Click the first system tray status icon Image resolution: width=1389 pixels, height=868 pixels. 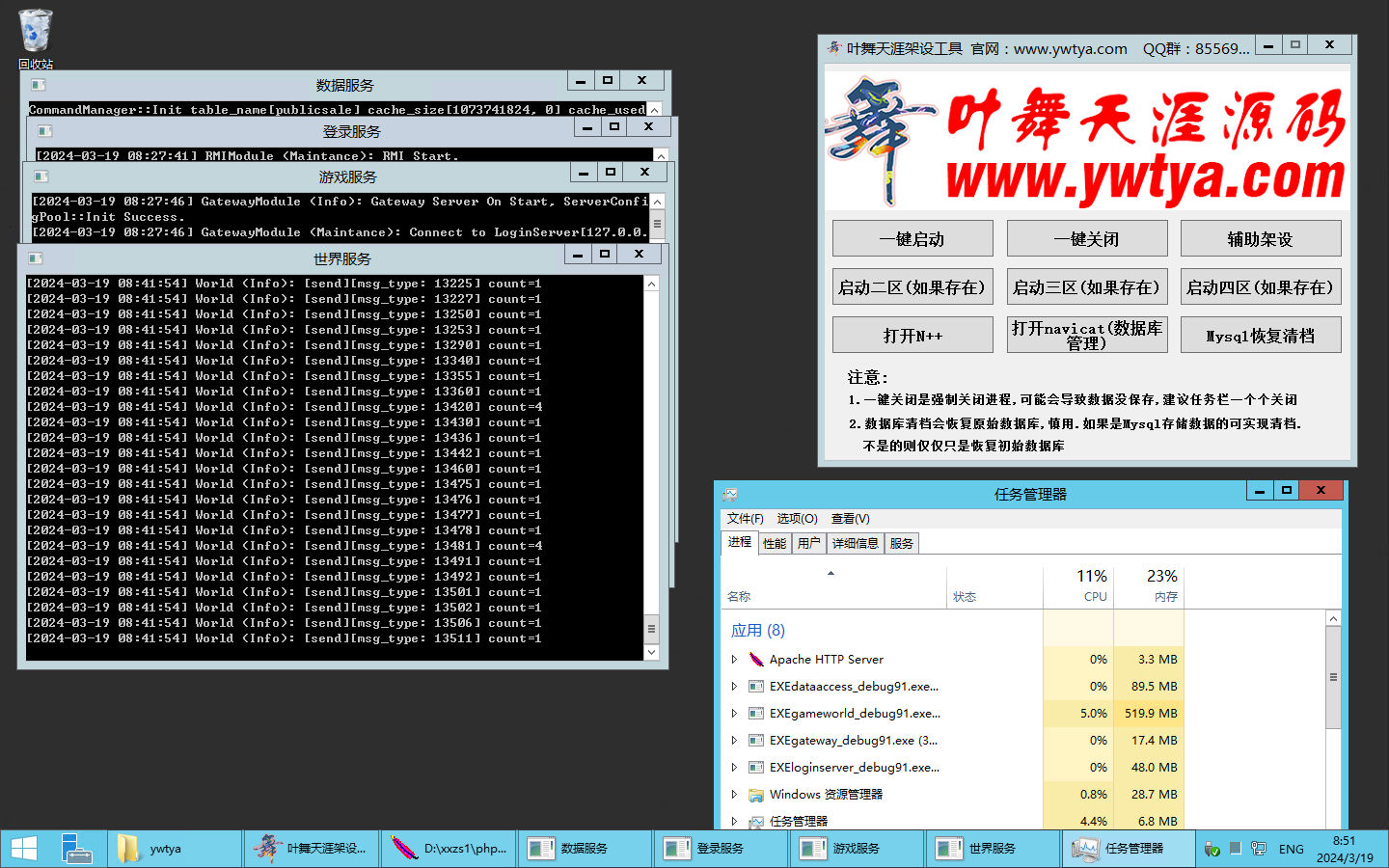click(x=1212, y=850)
